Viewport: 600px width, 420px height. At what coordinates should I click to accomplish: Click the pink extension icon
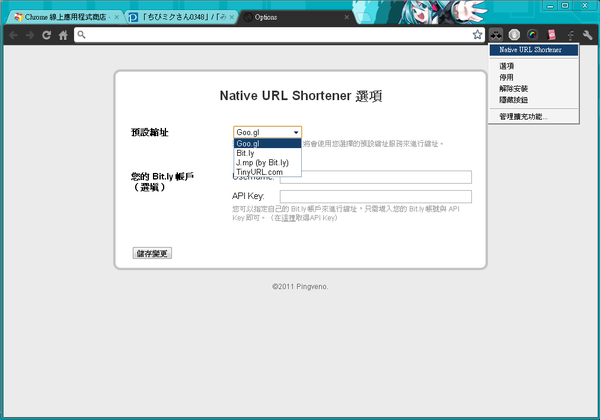click(551, 35)
